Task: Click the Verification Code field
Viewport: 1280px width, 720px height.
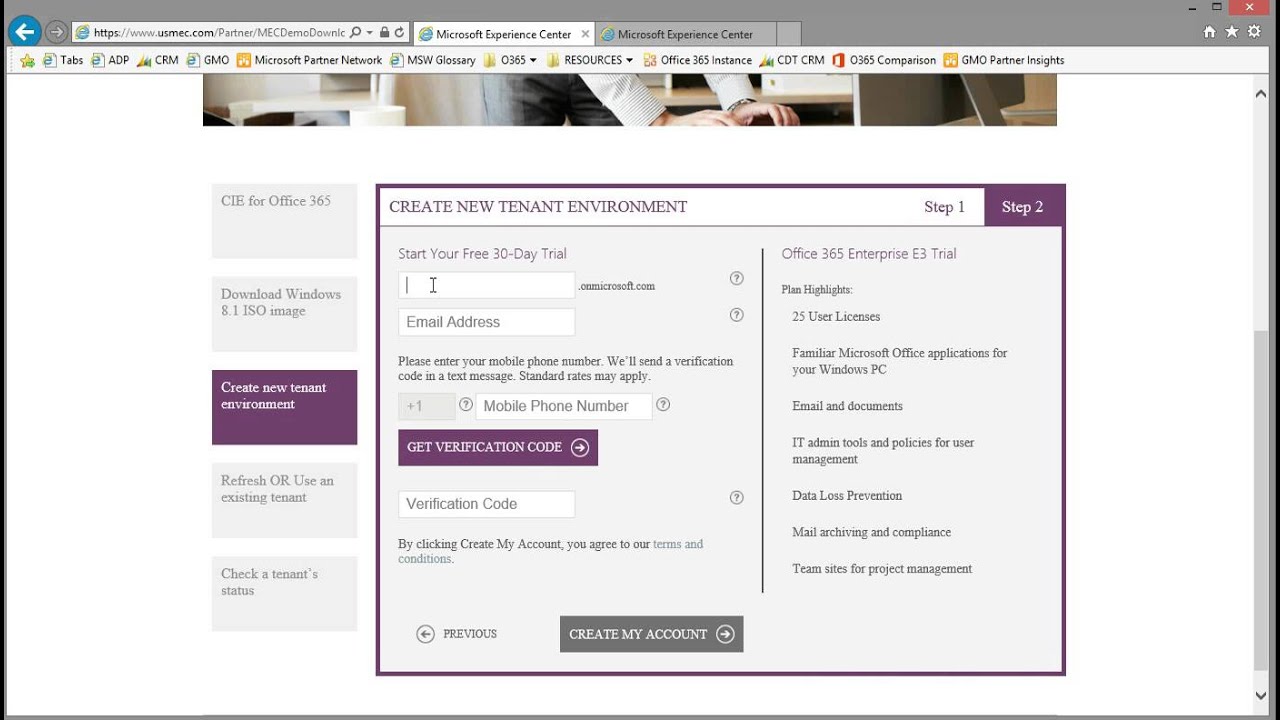Action: (x=487, y=504)
